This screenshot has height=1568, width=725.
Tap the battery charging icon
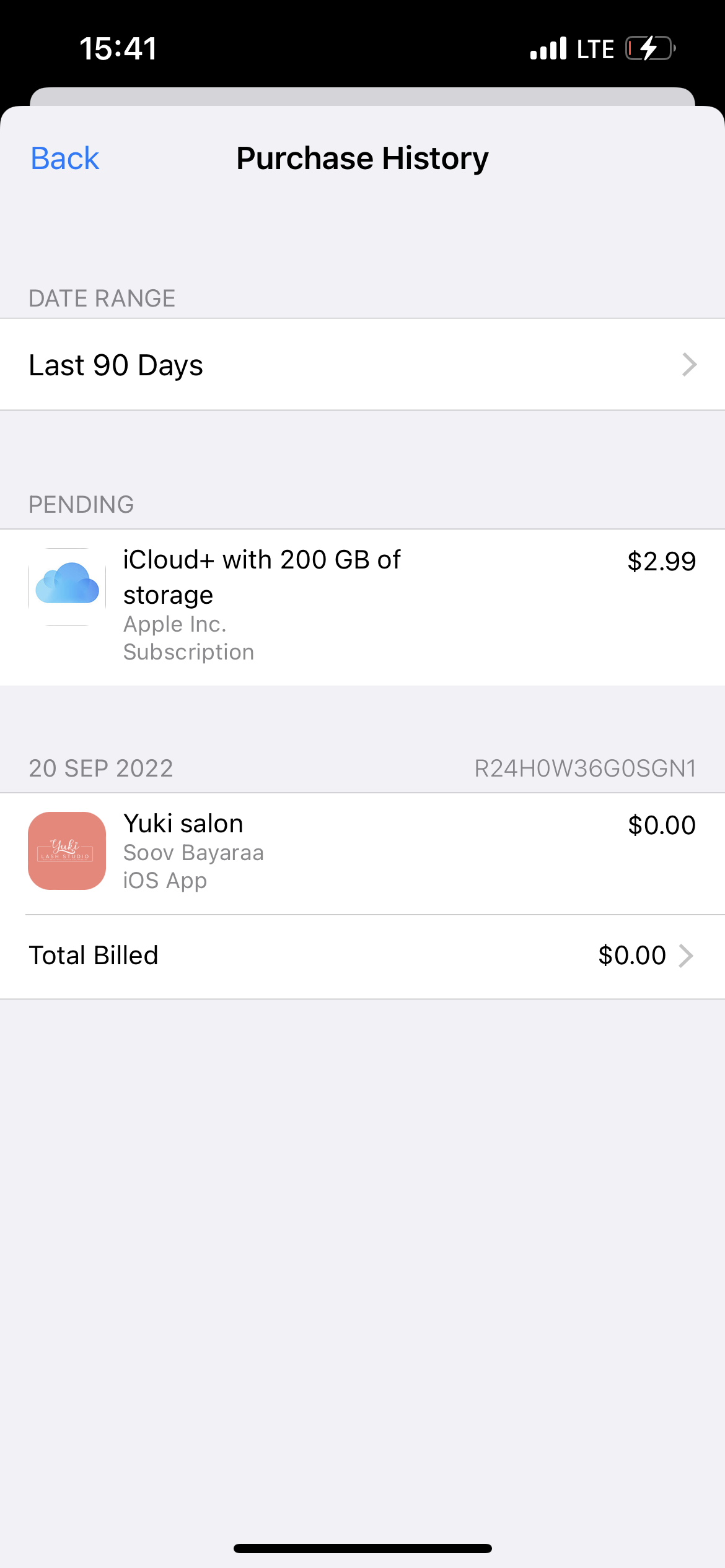coord(649,48)
